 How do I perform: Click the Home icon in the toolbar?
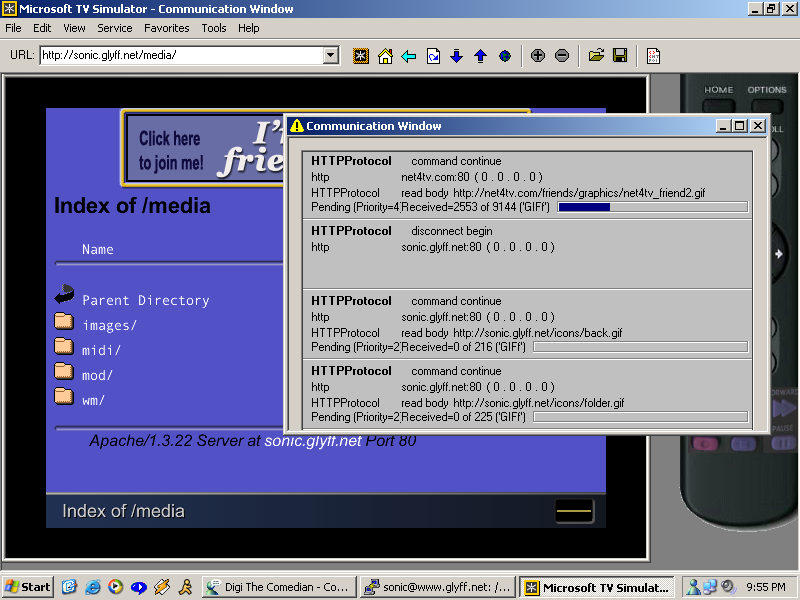click(385, 56)
